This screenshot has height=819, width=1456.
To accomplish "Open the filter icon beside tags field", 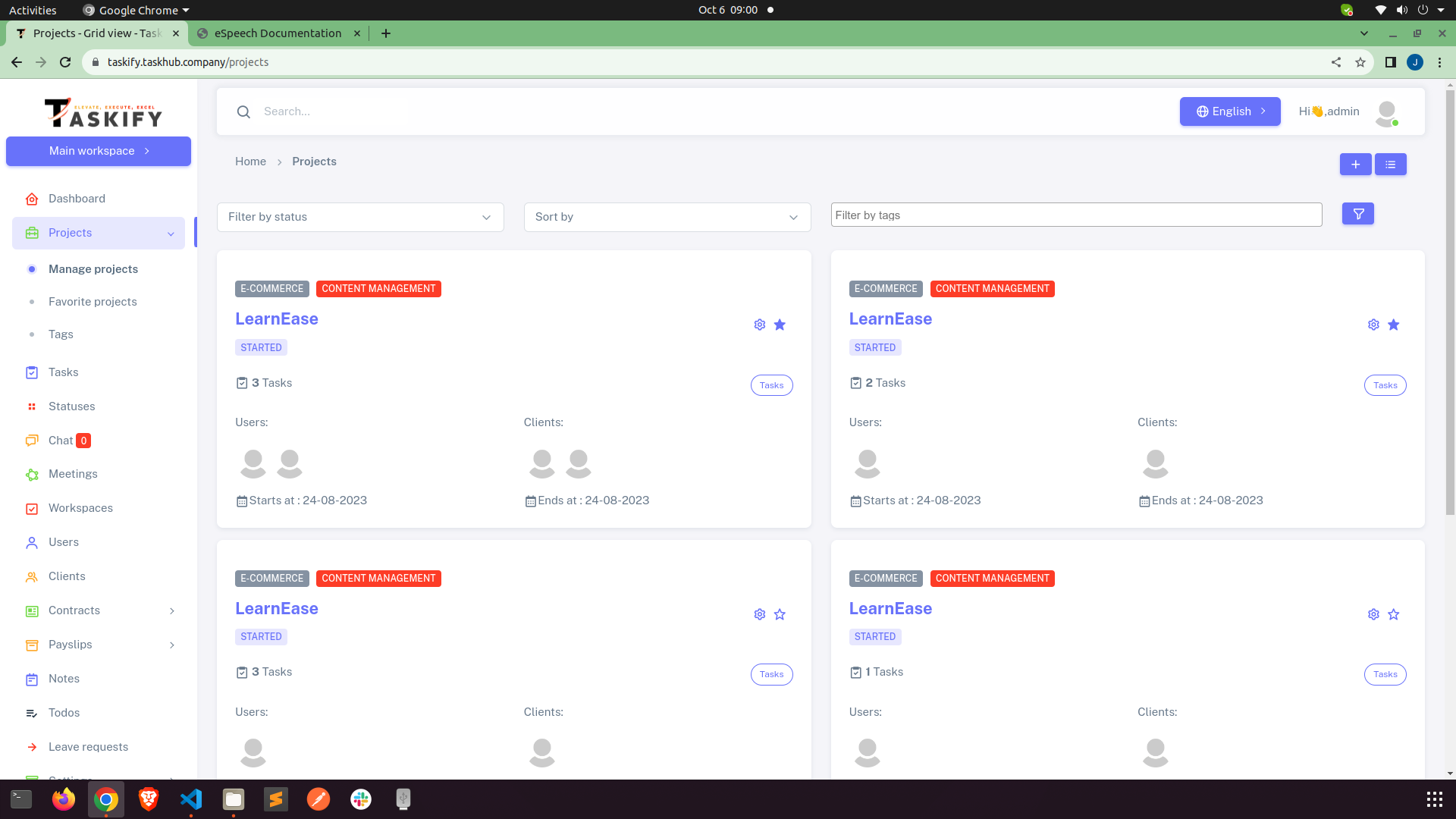I will tap(1357, 213).
